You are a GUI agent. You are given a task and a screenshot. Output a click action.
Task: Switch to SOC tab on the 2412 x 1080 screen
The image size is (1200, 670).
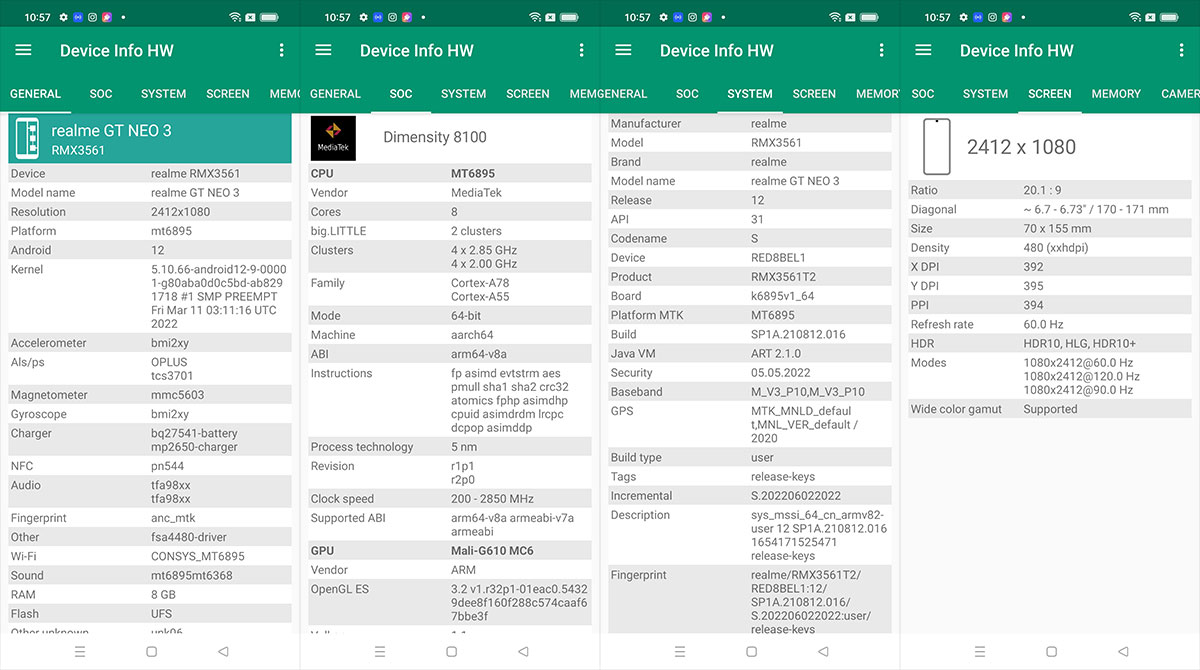923,94
